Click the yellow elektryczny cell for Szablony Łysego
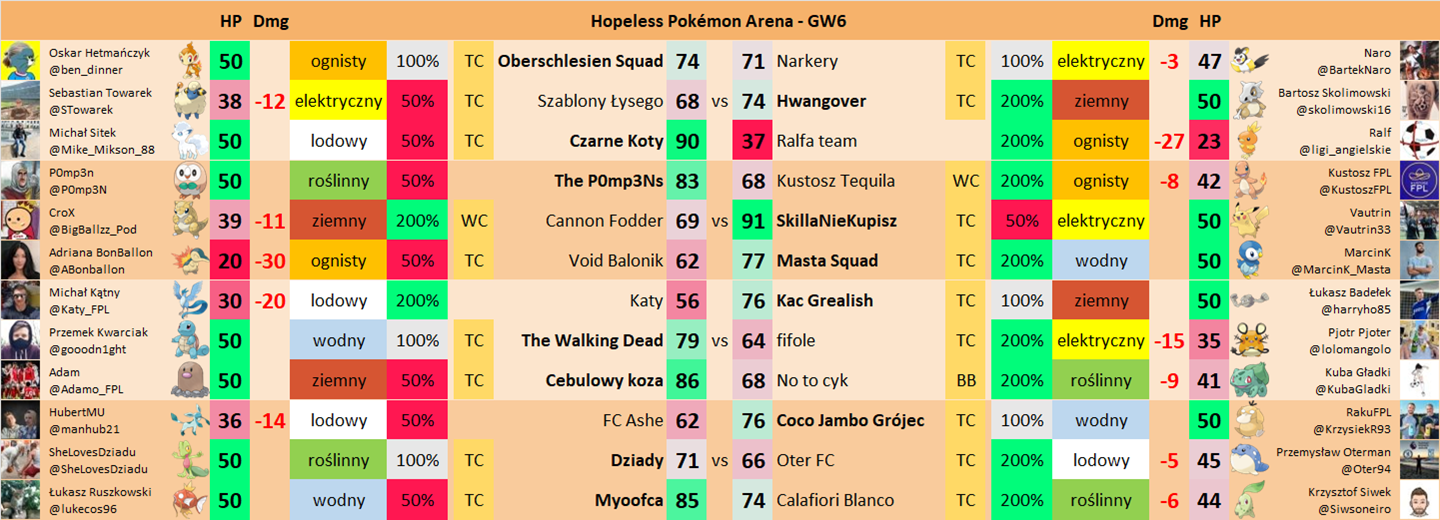The height and width of the screenshot is (520, 1440). 338,101
